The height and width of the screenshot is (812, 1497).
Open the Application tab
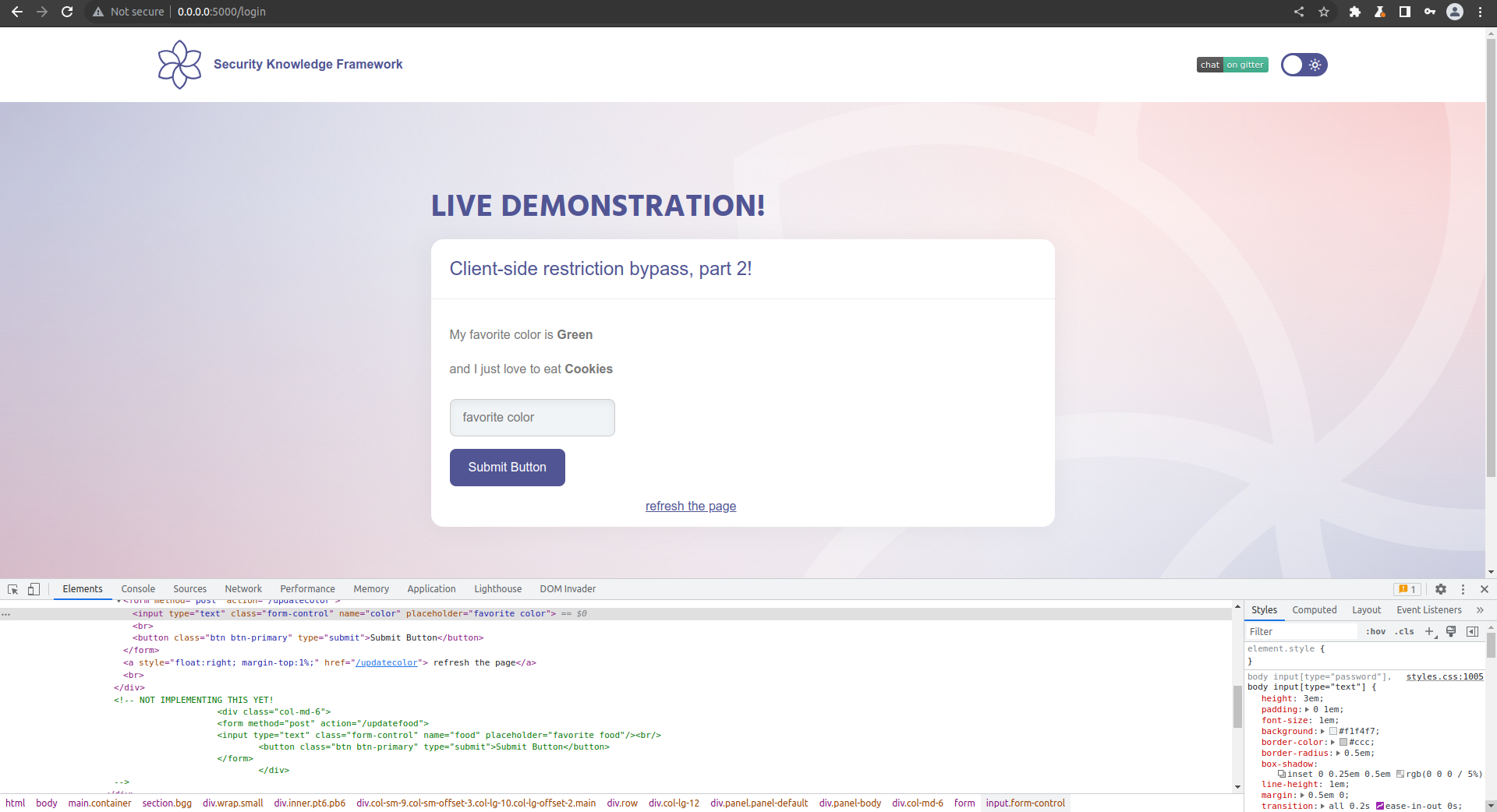(x=431, y=589)
